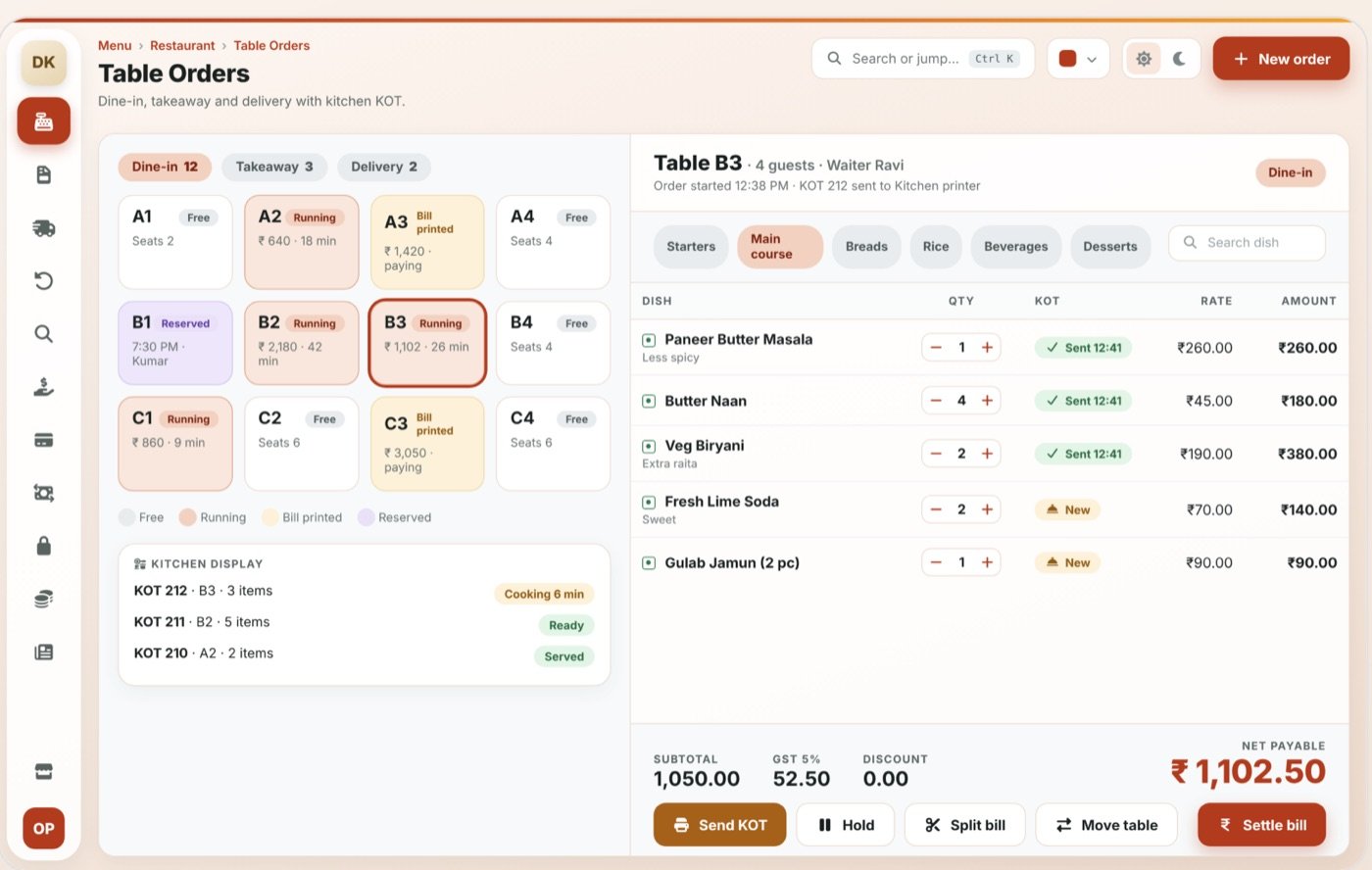Click the Search dish input field
The height and width of the screenshot is (870, 1372).
[x=1247, y=243]
